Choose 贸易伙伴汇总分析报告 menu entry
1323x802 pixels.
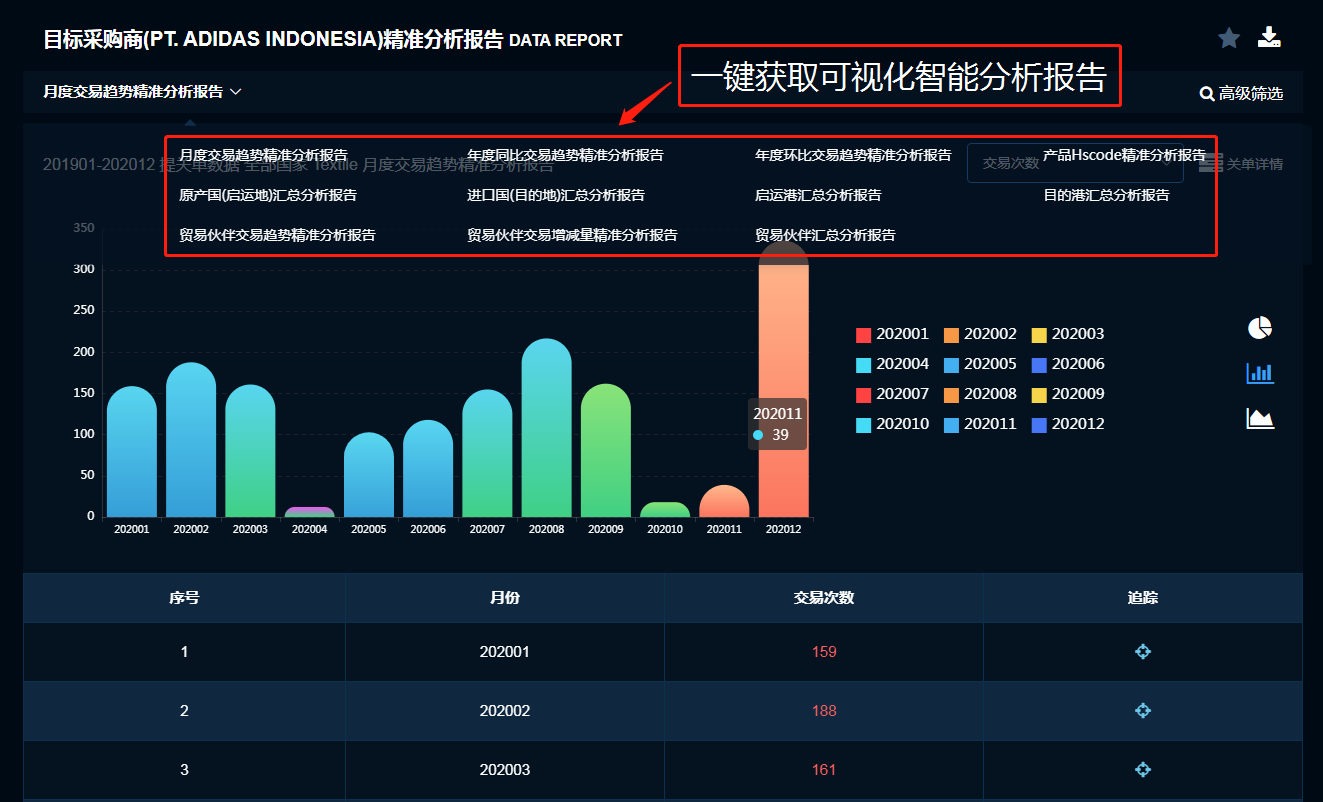[825, 235]
